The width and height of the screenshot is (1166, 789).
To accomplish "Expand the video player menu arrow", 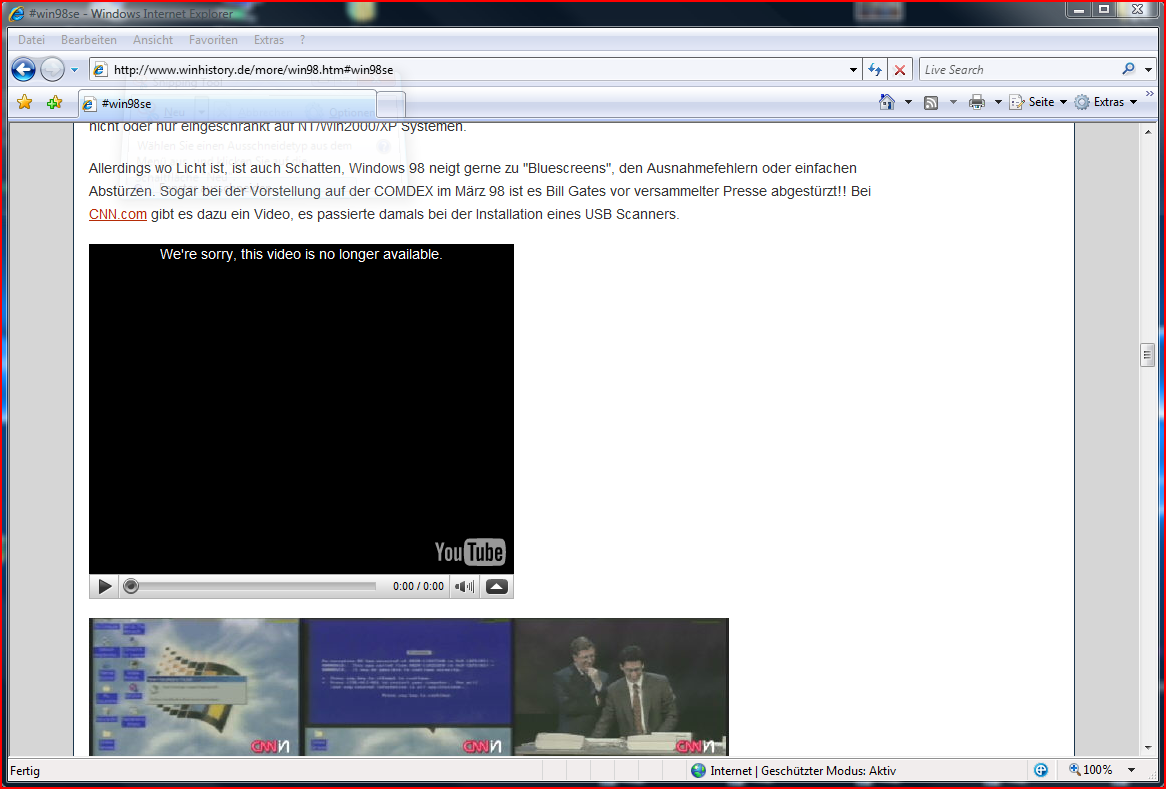I will click(x=497, y=586).
